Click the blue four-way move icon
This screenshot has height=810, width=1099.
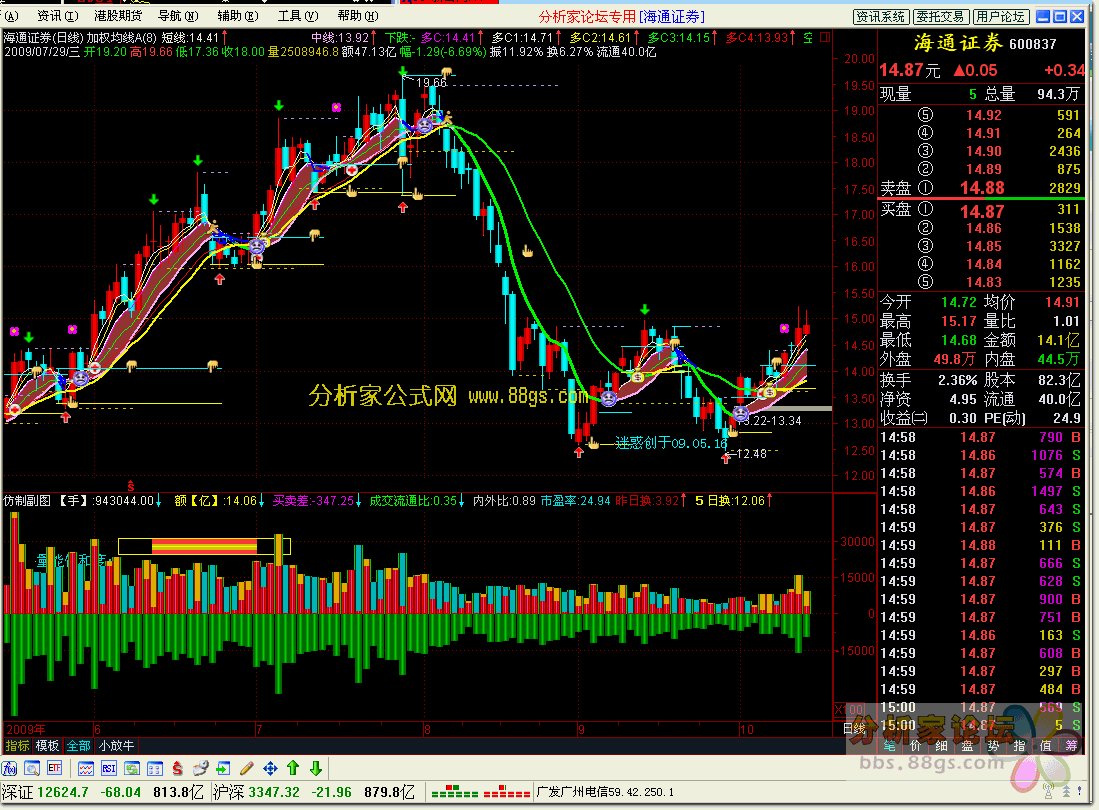(x=270, y=769)
